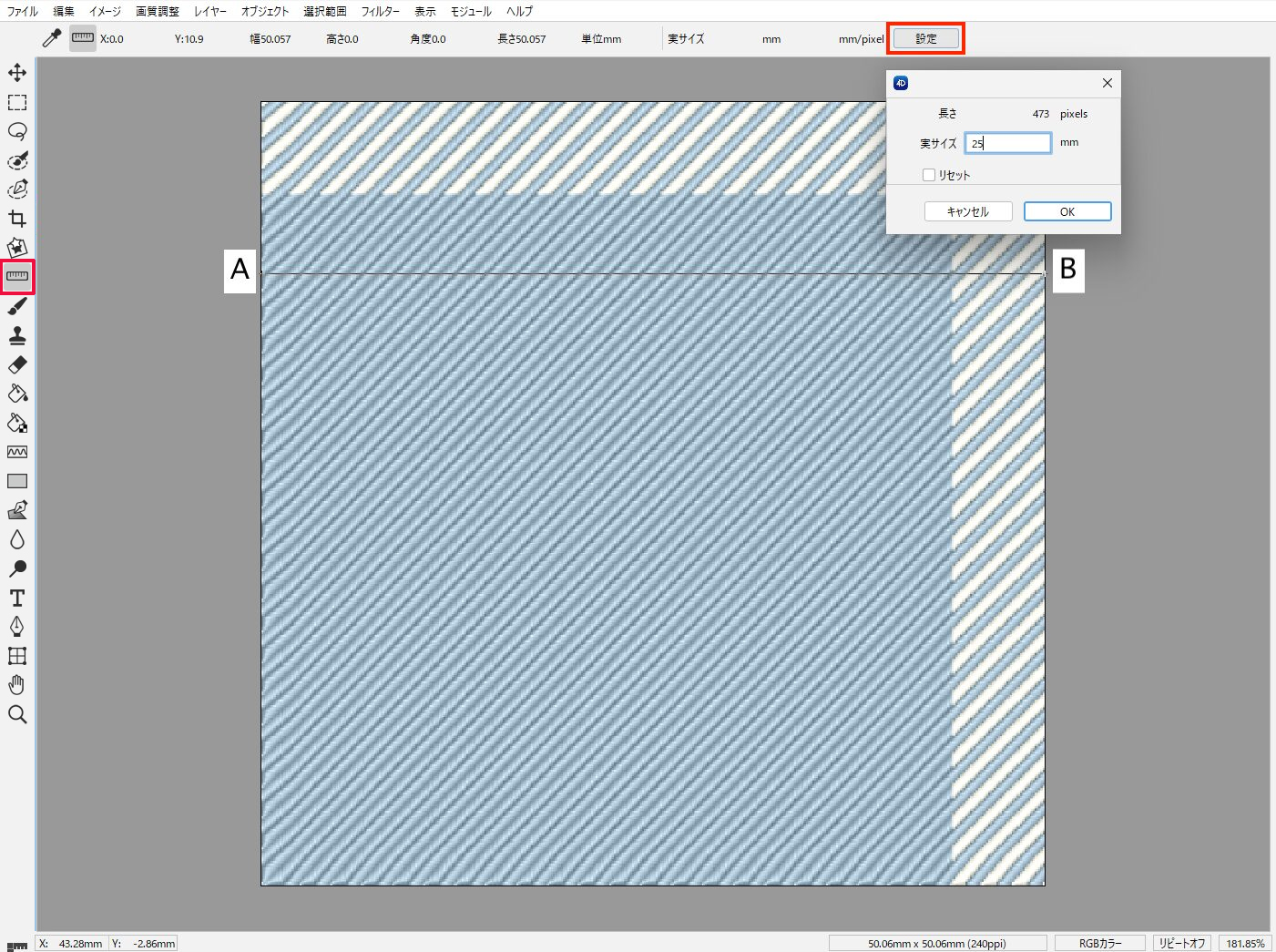Open the フィルター menu
The height and width of the screenshot is (952, 1276).
[381, 11]
